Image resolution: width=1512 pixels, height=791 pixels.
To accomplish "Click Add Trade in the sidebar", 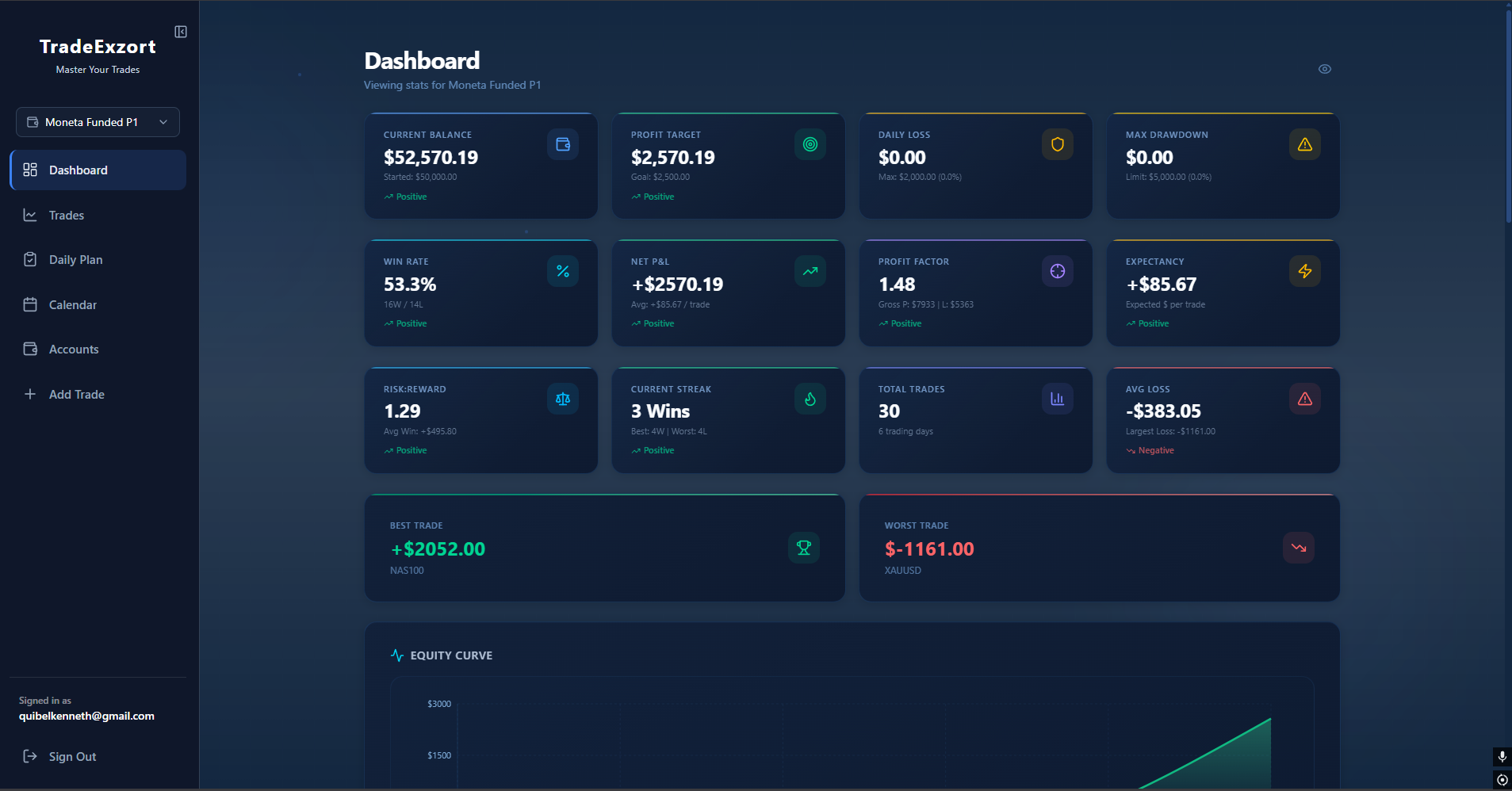I will tap(76, 395).
